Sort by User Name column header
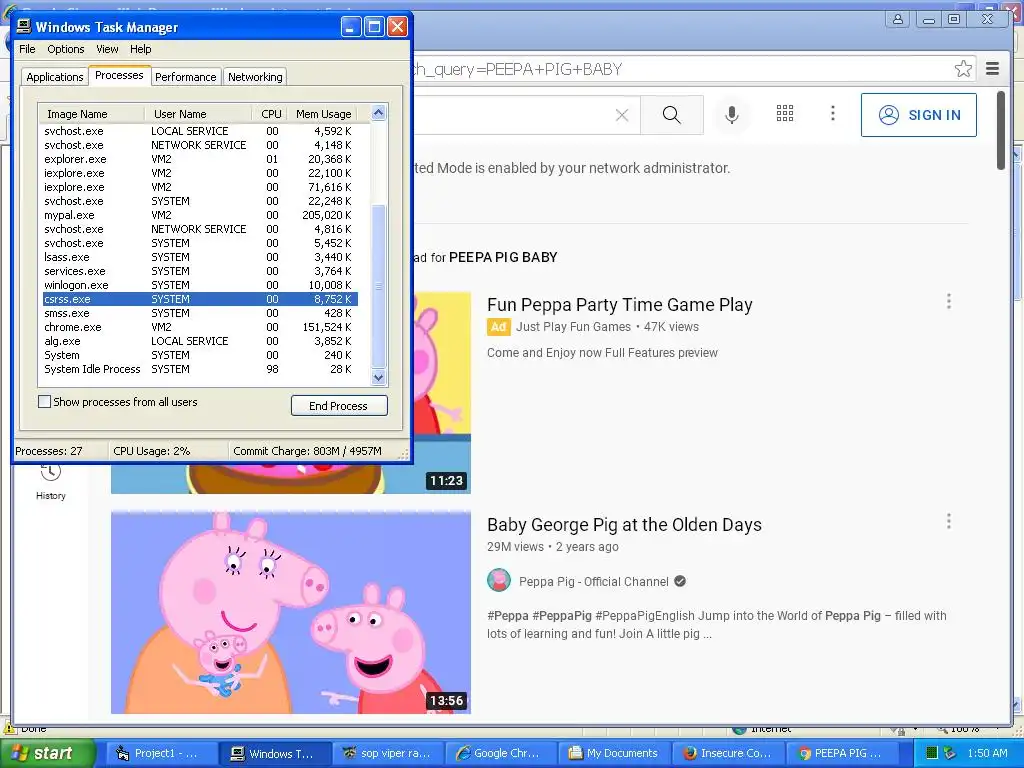The image size is (1024, 768). 198,114
